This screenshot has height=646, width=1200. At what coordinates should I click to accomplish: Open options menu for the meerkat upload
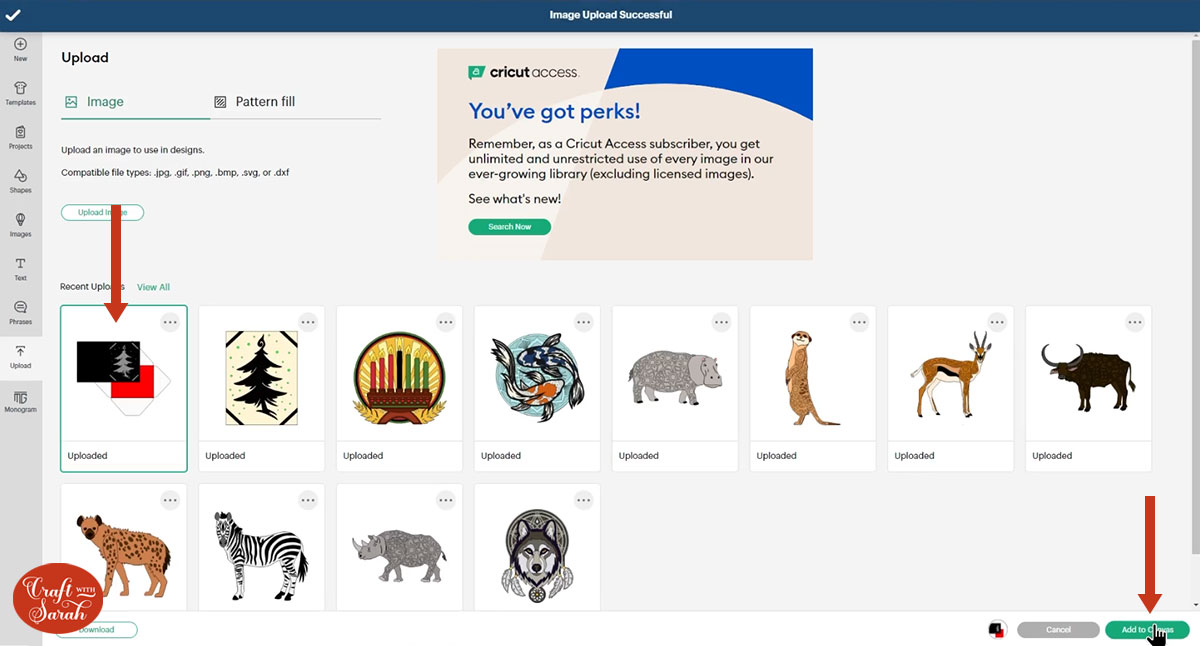tap(859, 322)
